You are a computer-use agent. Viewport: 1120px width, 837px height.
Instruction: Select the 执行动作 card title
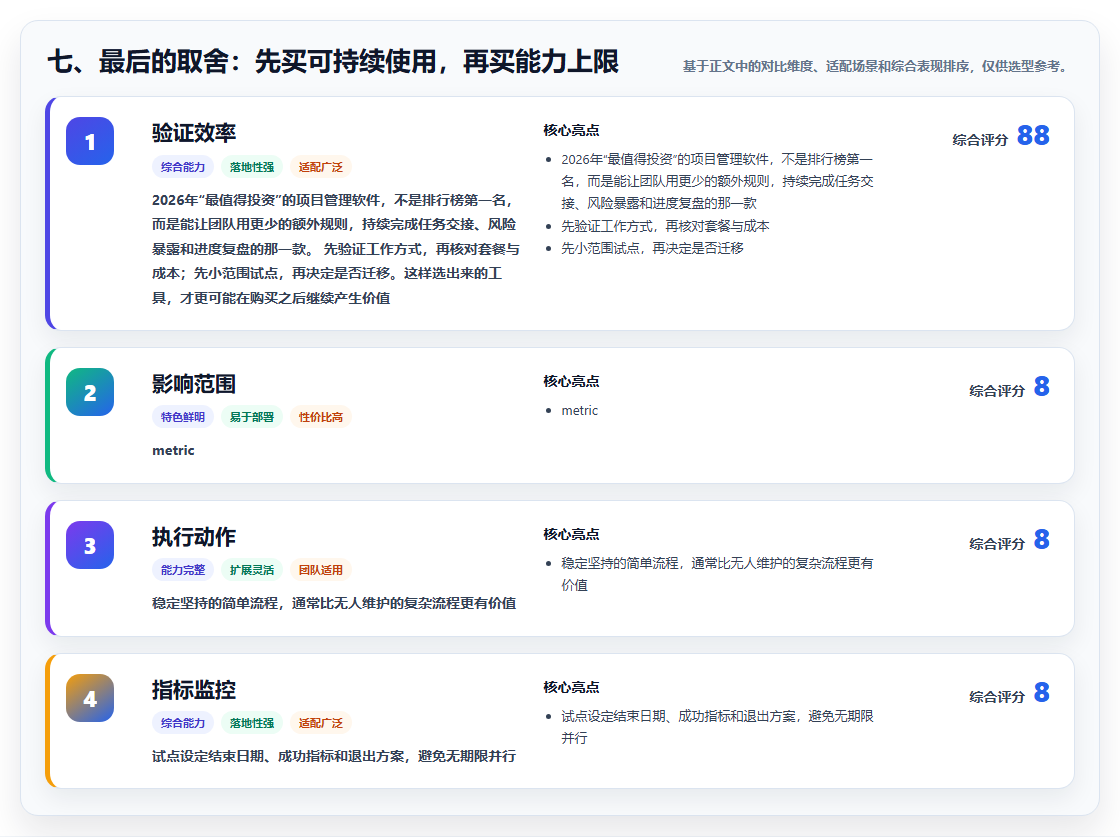[194, 537]
